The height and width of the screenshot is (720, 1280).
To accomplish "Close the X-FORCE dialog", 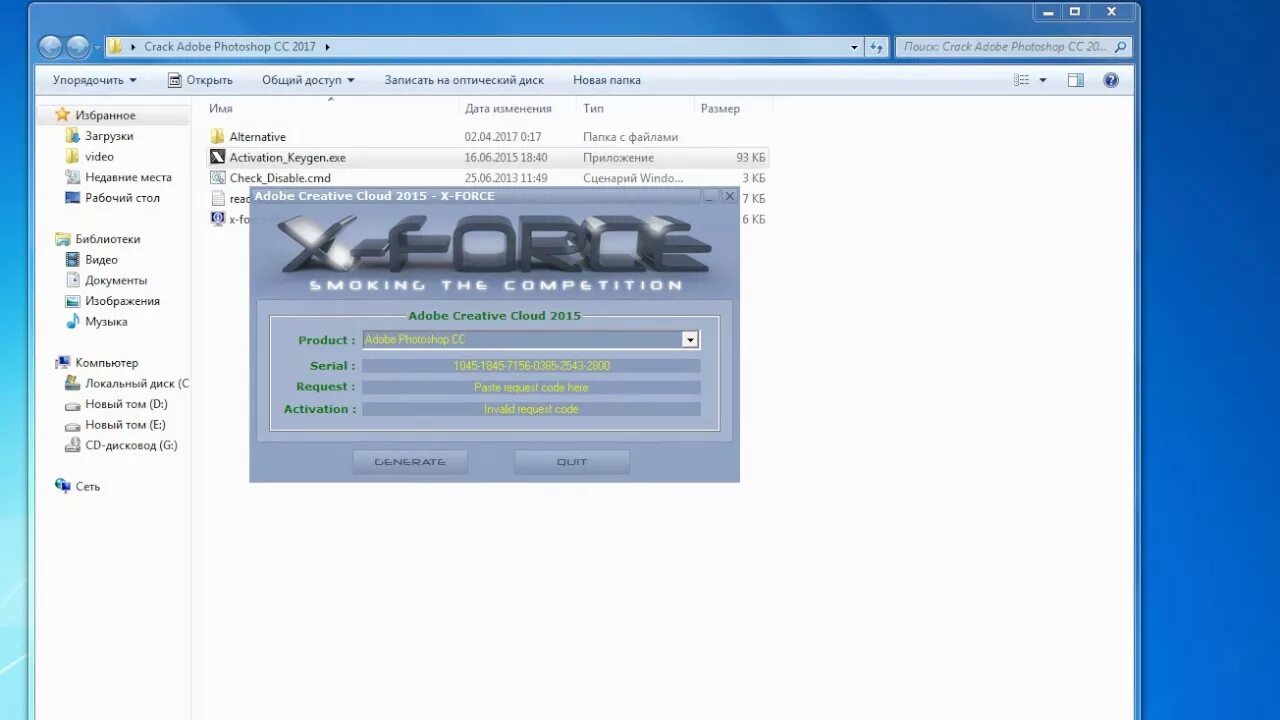I will (x=729, y=196).
